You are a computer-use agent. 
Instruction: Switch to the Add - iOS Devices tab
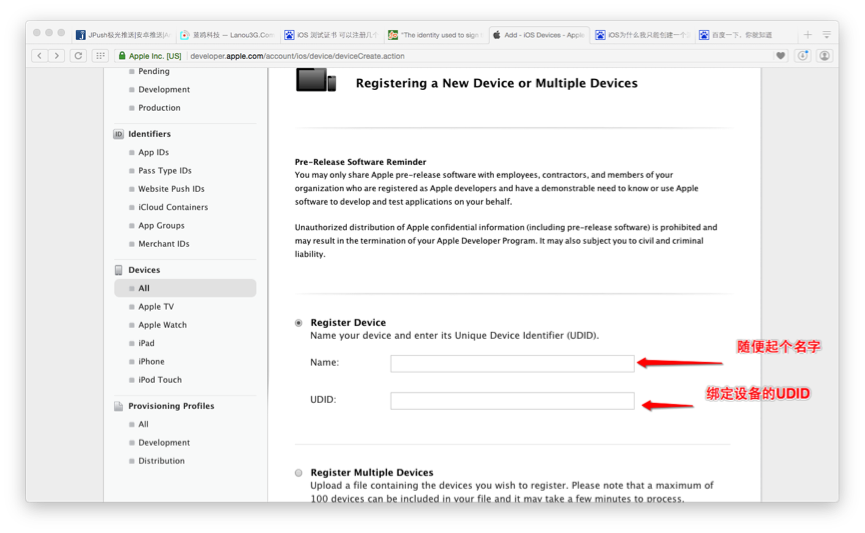(539, 35)
